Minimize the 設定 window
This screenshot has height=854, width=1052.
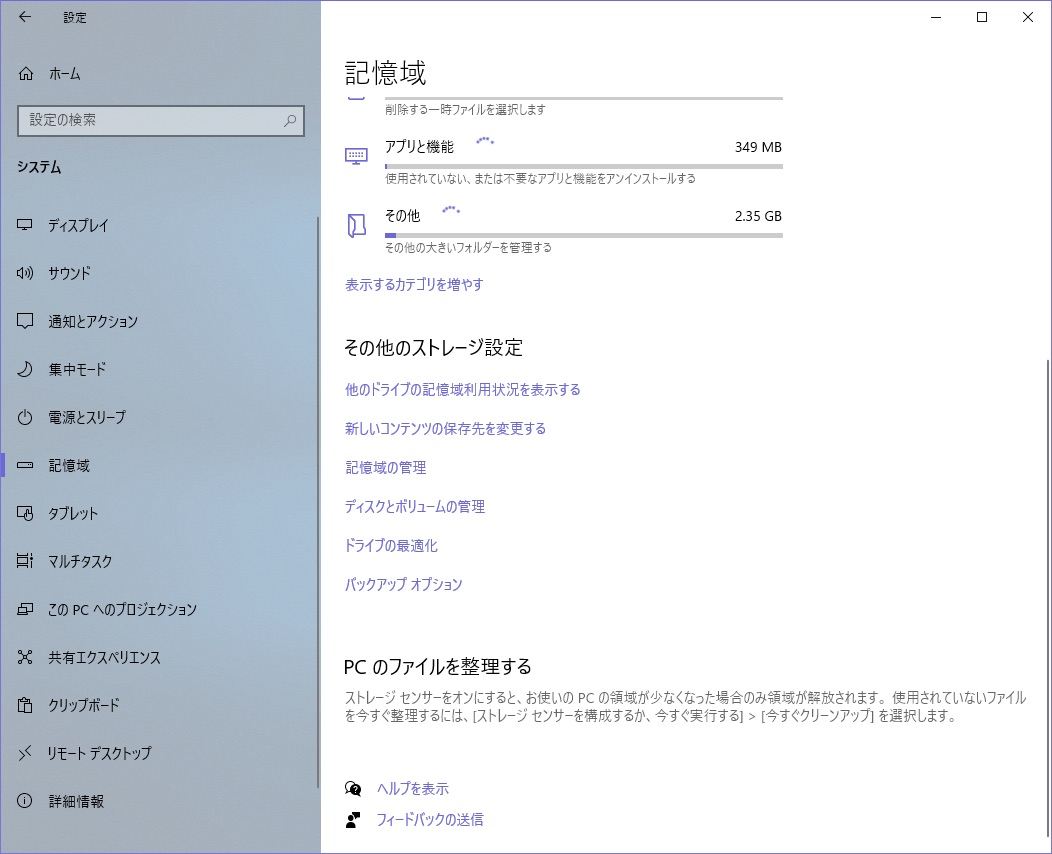[936, 17]
